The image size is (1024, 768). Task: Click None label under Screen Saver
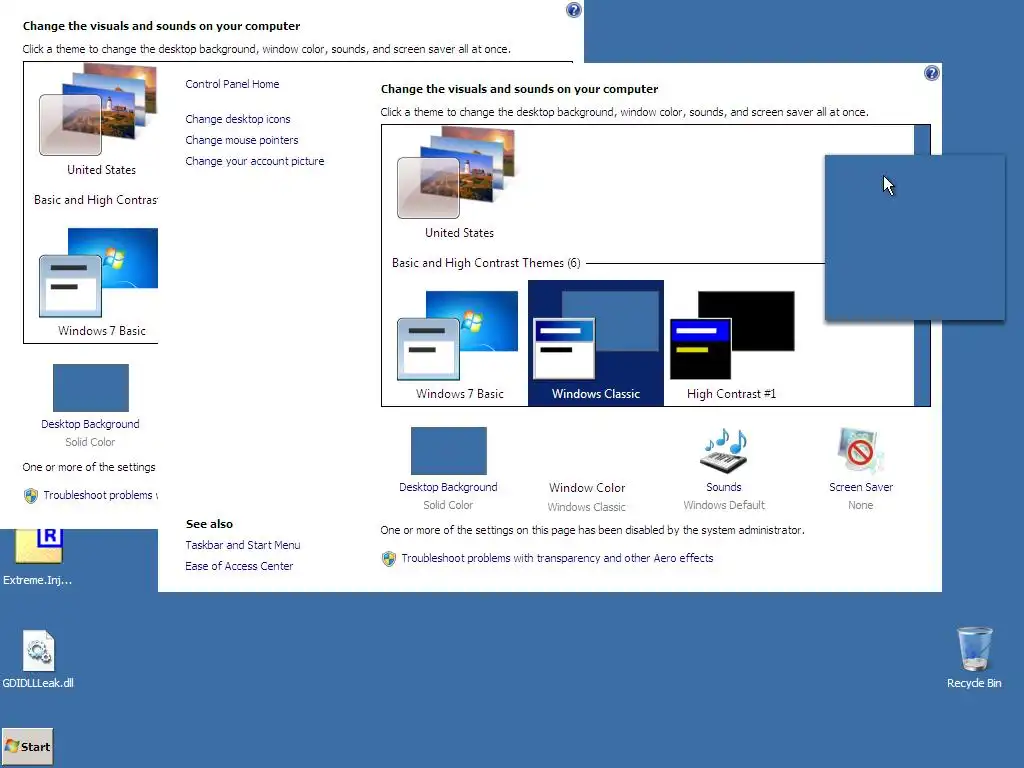click(x=860, y=505)
